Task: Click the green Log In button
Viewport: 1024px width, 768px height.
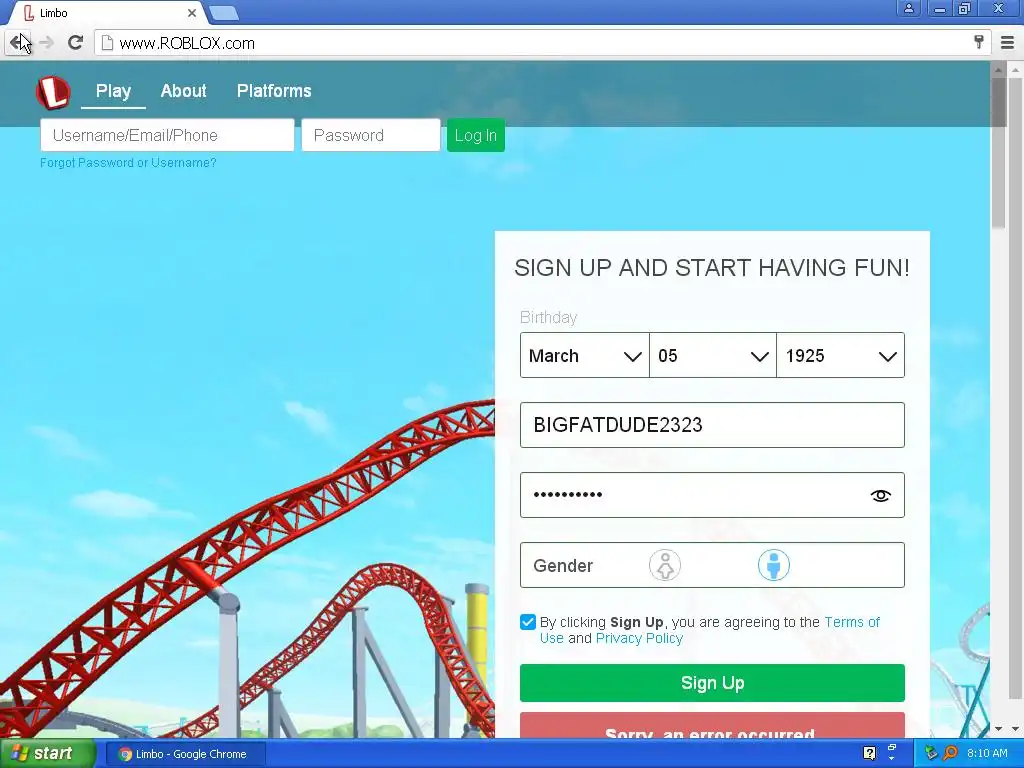Action: pos(475,136)
